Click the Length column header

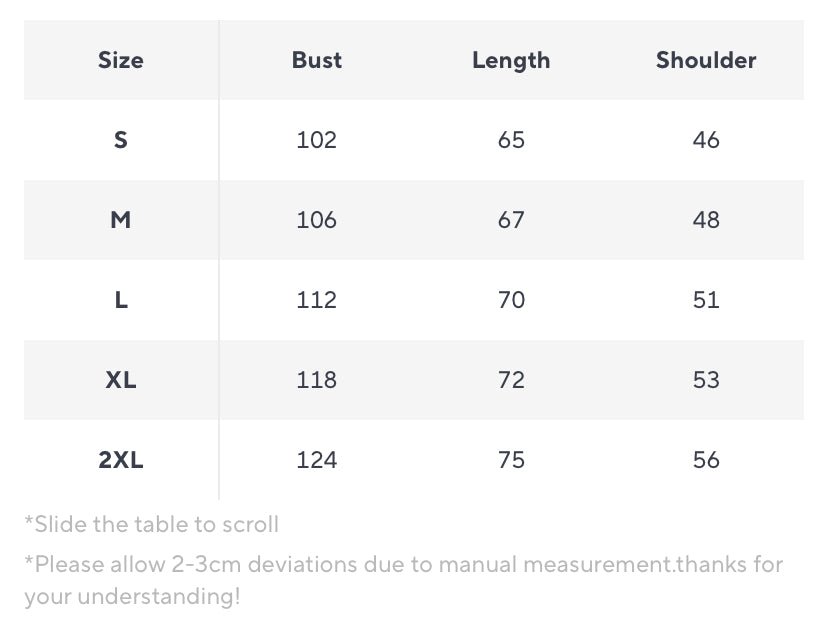click(x=511, y=61)
